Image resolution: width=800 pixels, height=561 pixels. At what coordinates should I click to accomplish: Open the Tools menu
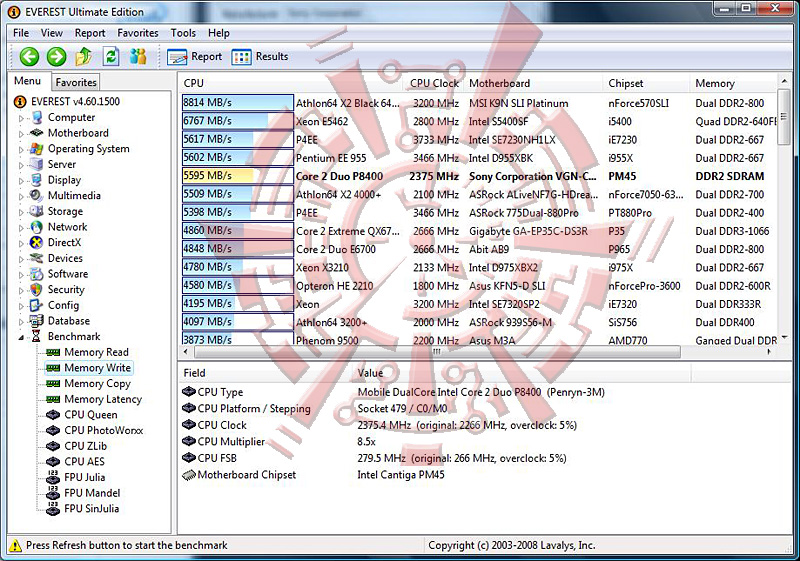click(183, 33)
